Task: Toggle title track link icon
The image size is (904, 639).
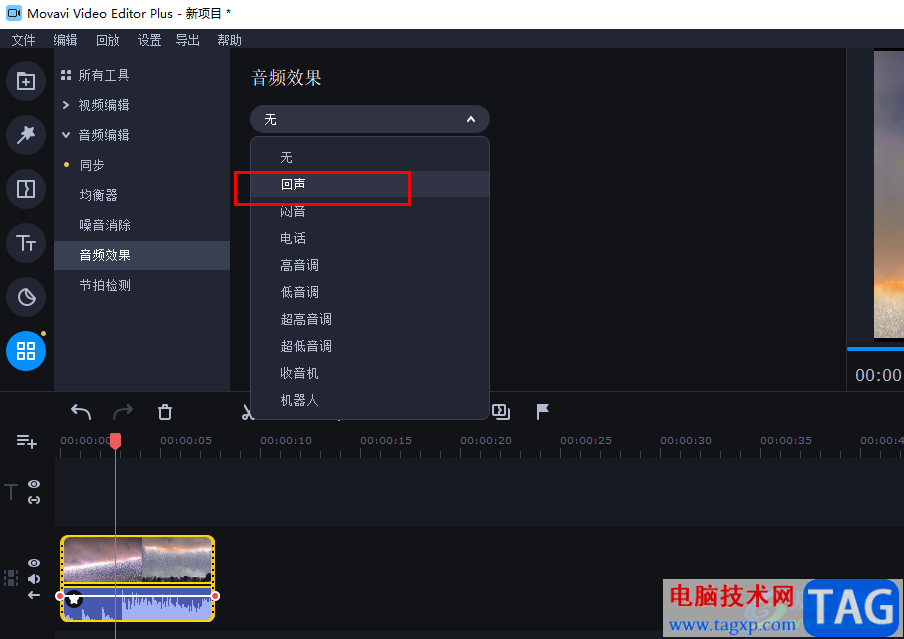Action: (x=34, y=500)
